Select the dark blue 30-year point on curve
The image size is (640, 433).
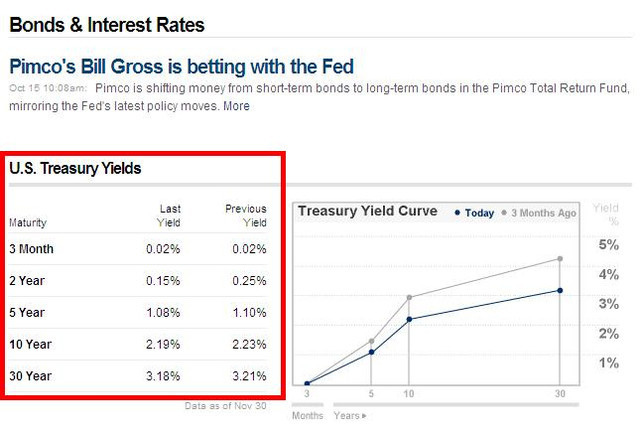point(560,291)
